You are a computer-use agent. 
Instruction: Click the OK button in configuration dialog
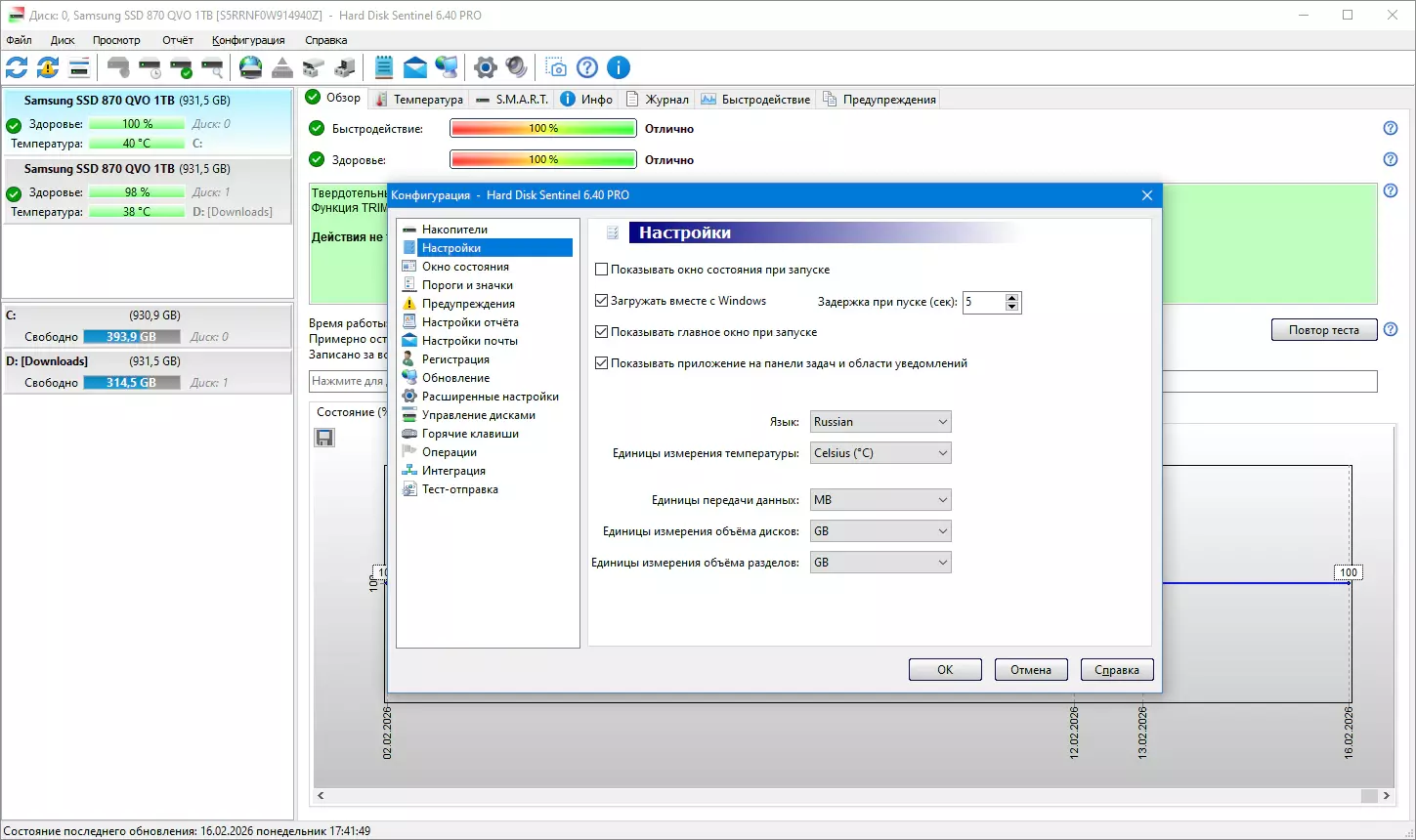coord(945,670)
